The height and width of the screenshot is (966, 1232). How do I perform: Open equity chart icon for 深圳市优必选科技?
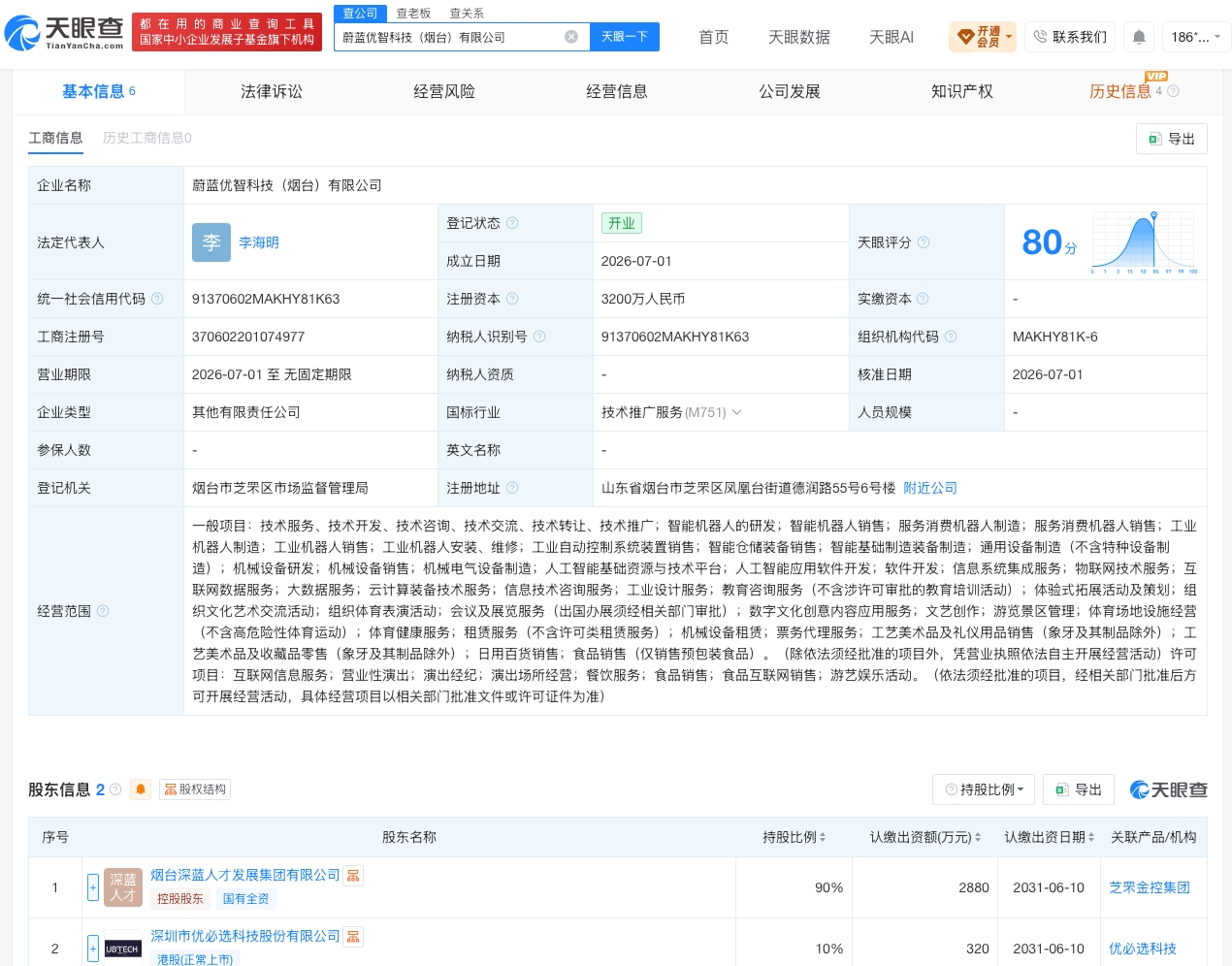[x=353, y=937]
